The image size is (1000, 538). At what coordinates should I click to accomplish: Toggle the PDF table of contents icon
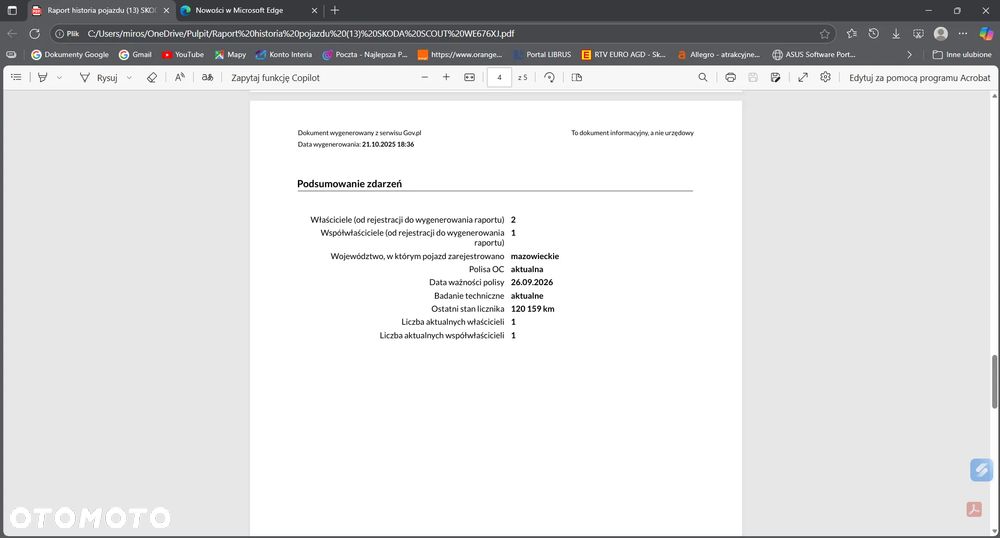16,77
